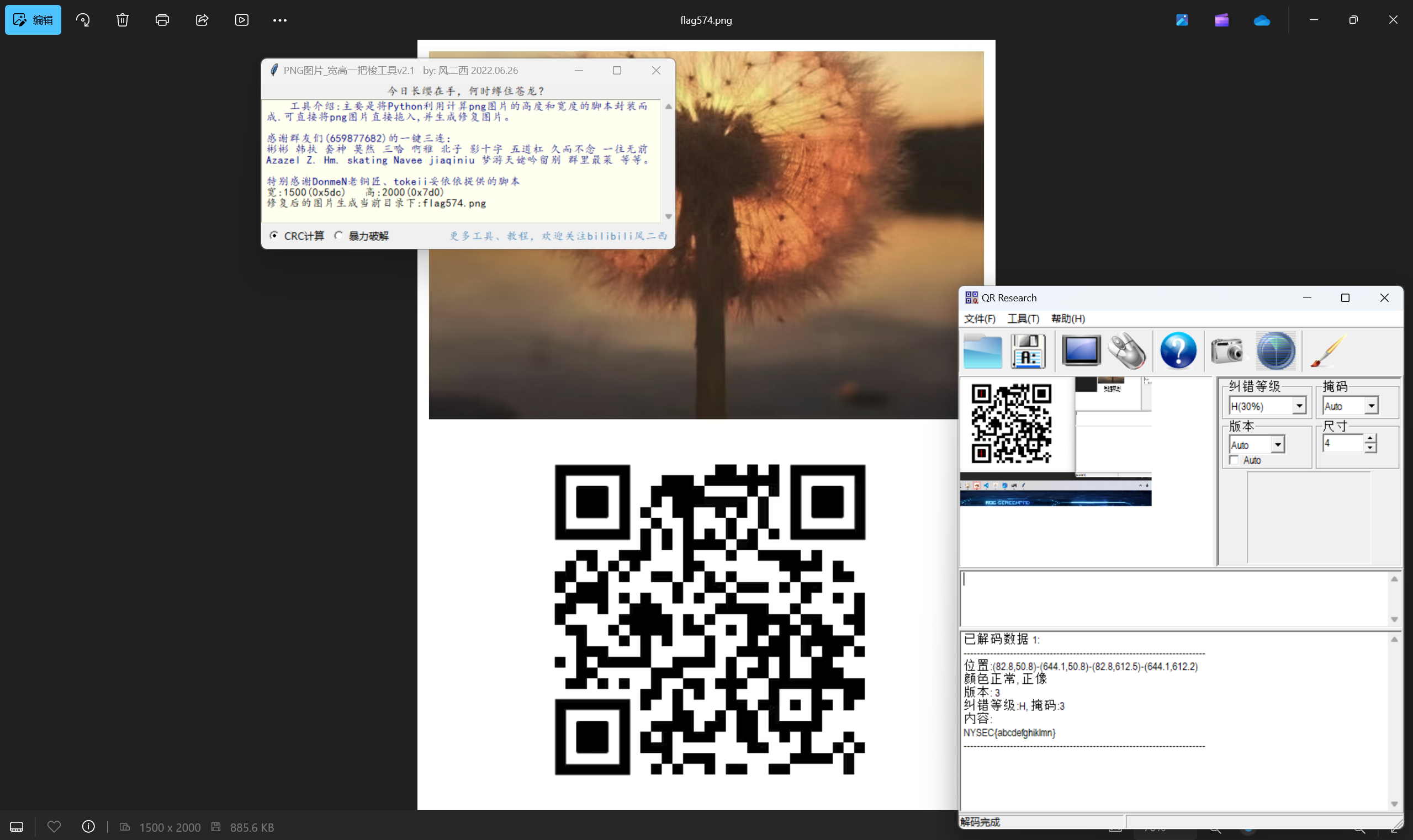The image size is (1413, 840).
Task: Show file info with the info icon
Action: click(88, 826)
